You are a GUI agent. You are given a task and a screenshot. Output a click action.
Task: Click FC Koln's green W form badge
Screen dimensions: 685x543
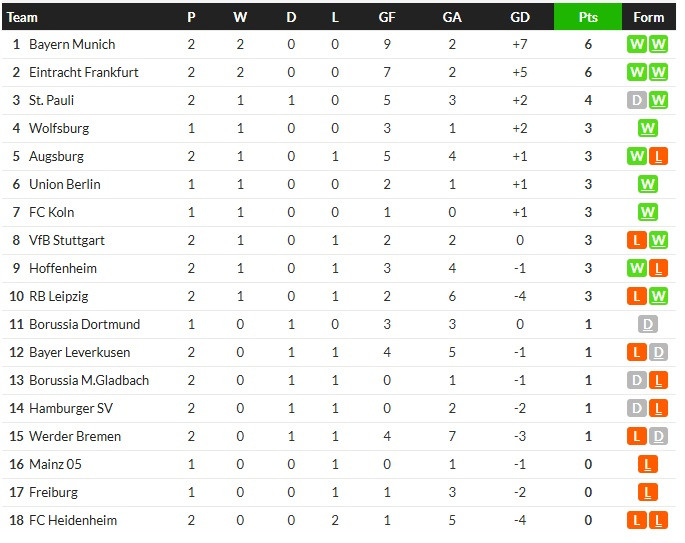tap(647, 212)
